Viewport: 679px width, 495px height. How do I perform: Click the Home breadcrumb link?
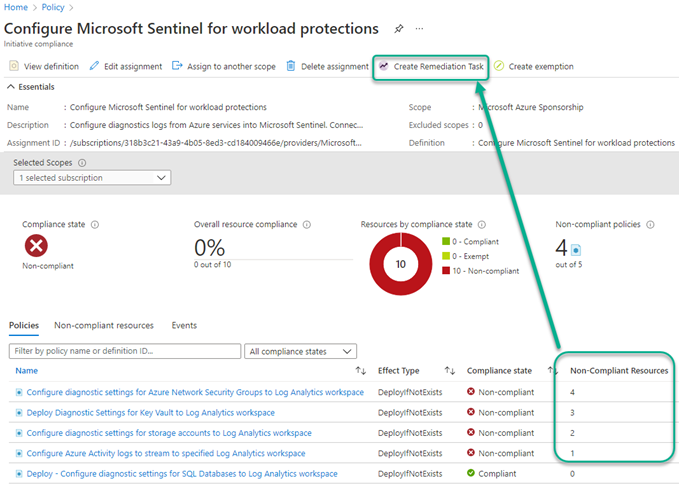[x=16, y=7]
